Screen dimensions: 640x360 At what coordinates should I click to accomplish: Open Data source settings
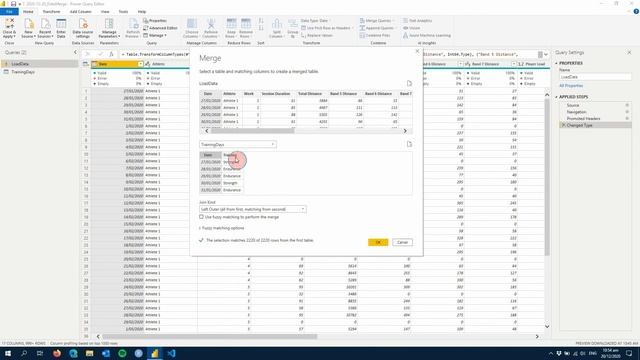click(x=83, y=28)
